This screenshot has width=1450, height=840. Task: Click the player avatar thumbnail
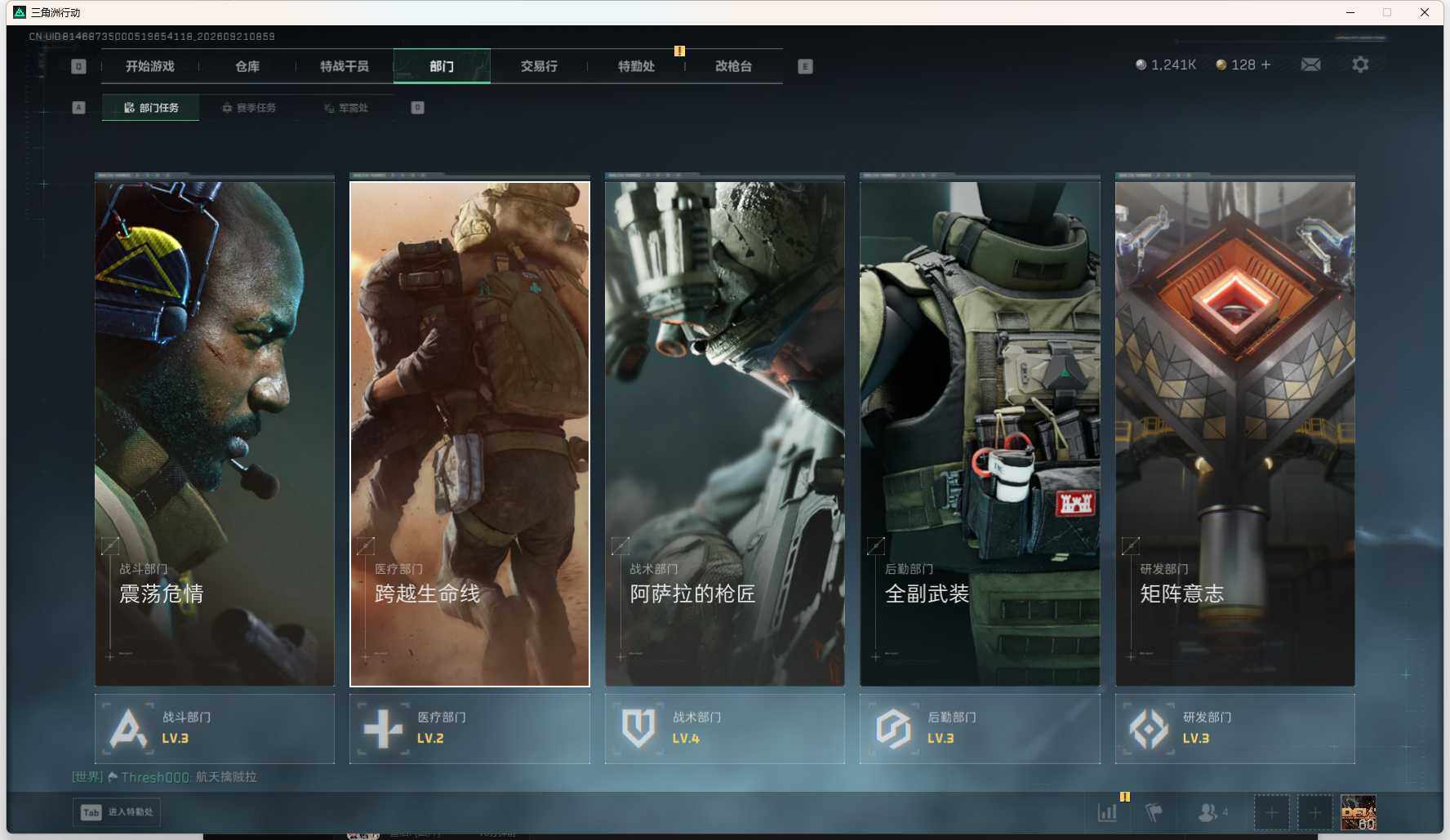[x=1359, y=812]
